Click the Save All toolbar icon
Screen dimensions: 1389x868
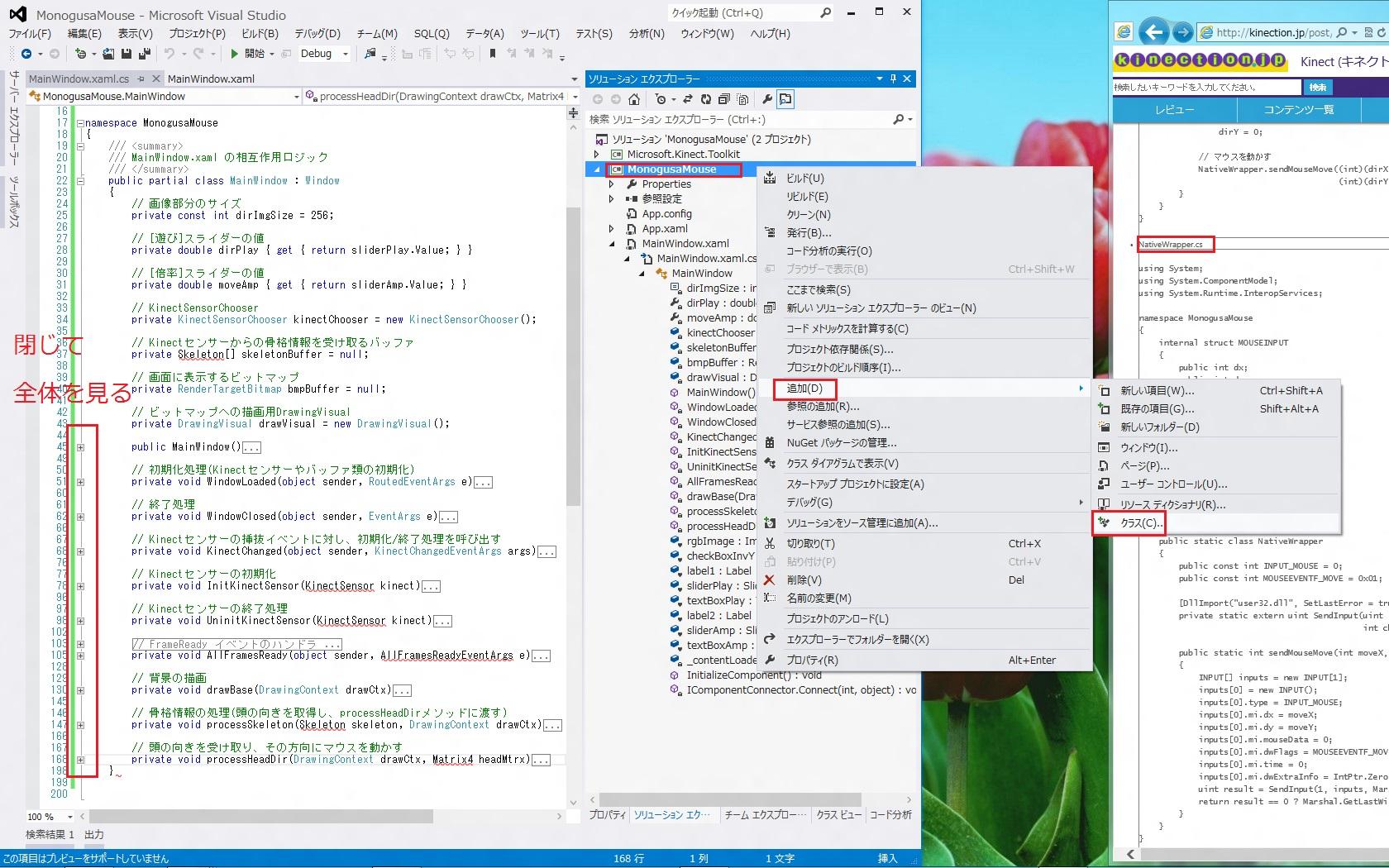click(144, 54)
